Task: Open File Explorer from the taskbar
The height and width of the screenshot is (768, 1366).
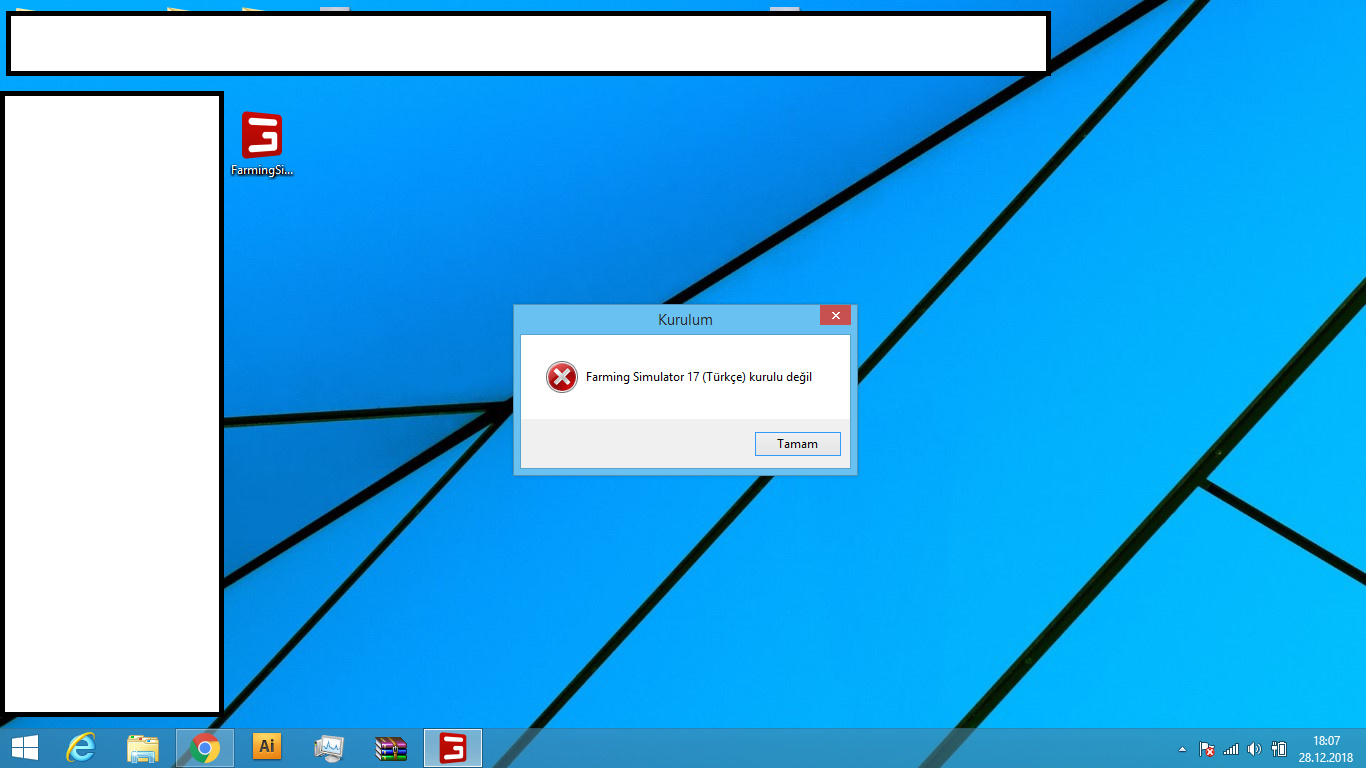Action: 143,748
